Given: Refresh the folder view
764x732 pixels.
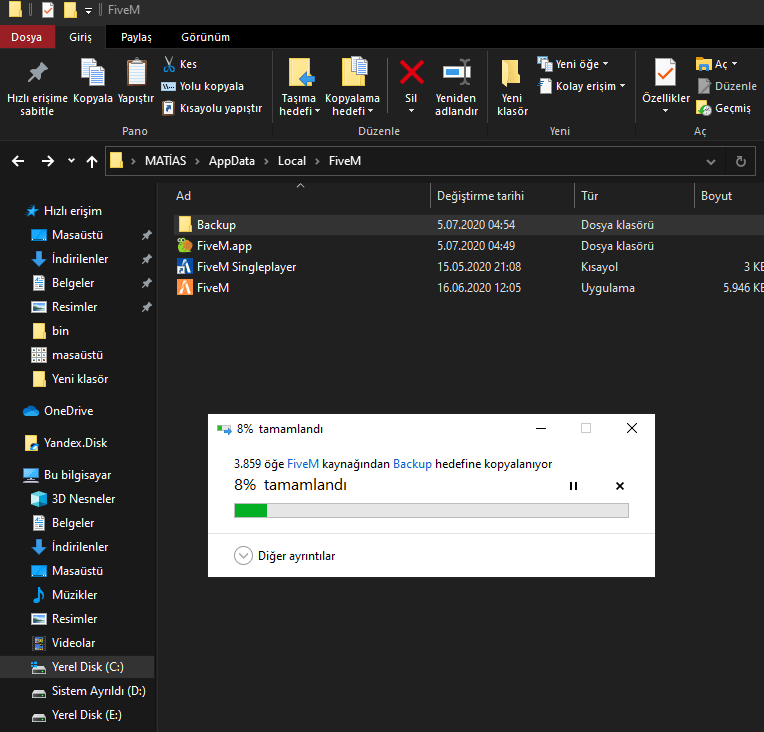Looking at the screenshot, I should click(x=741, y=161).
